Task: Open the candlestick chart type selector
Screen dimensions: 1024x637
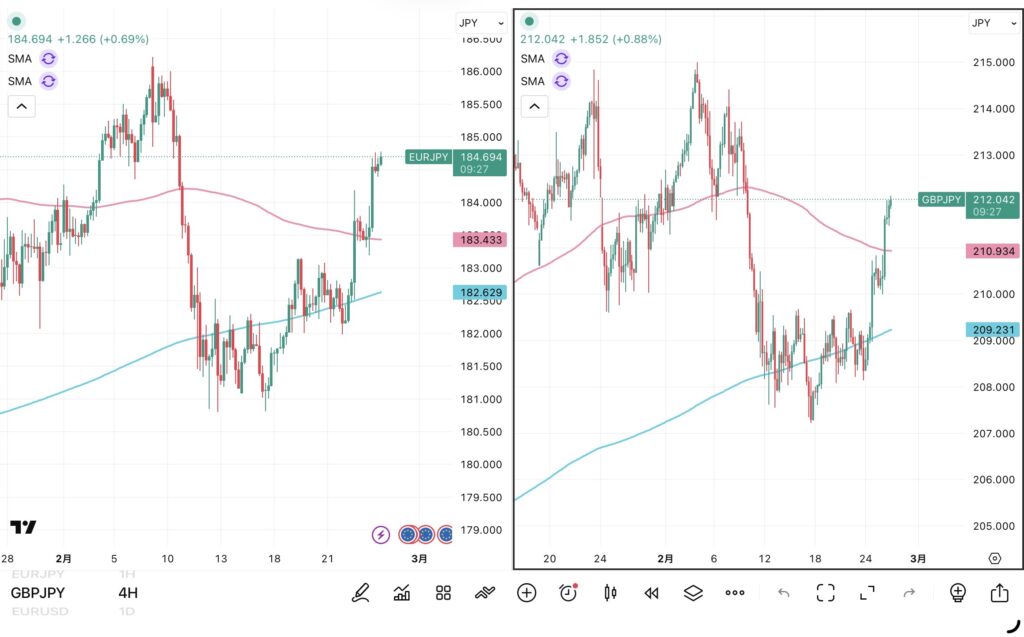Action: tap(610, 593)
